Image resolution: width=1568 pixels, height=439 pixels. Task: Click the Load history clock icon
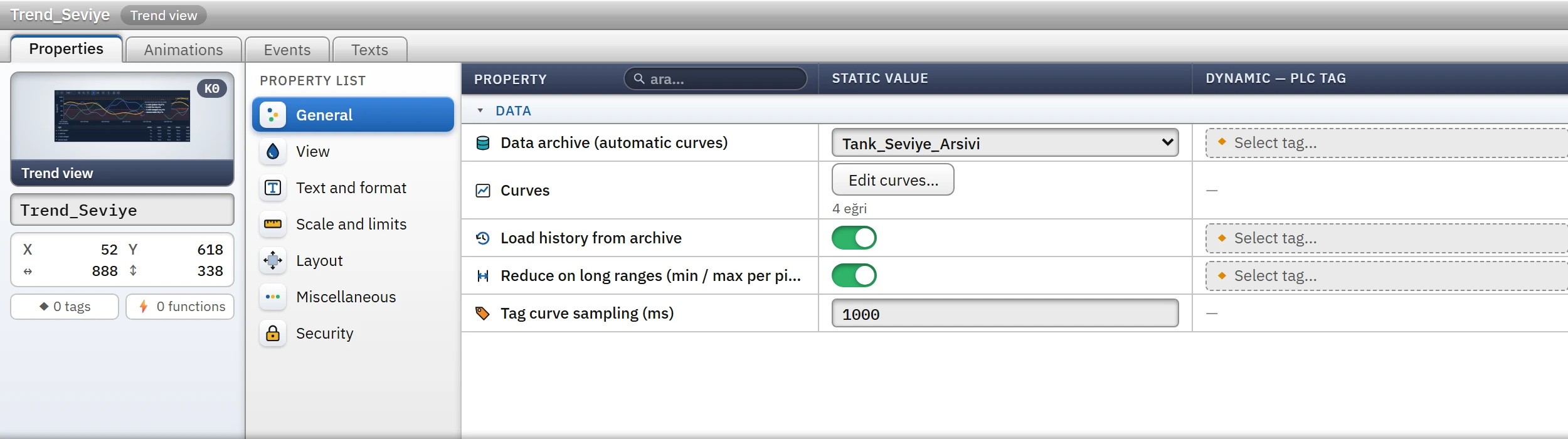[483, 238]
